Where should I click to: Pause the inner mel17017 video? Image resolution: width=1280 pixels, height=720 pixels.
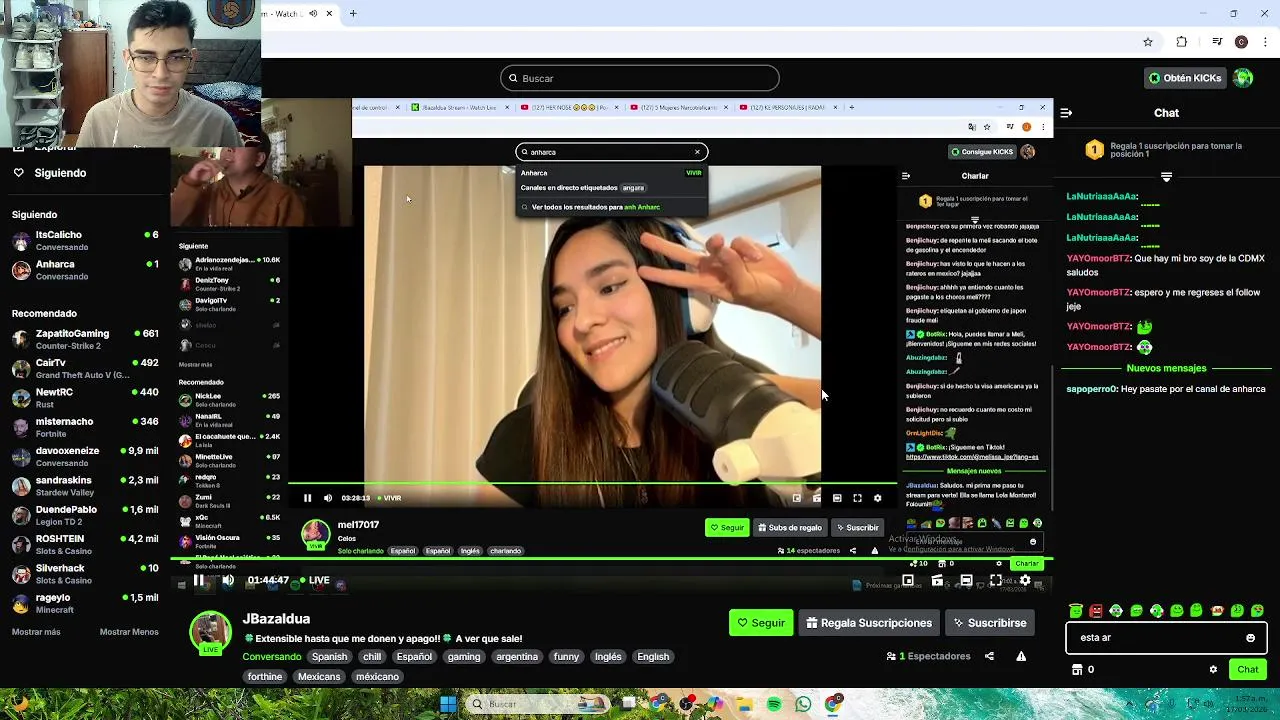tap(307, 498)
